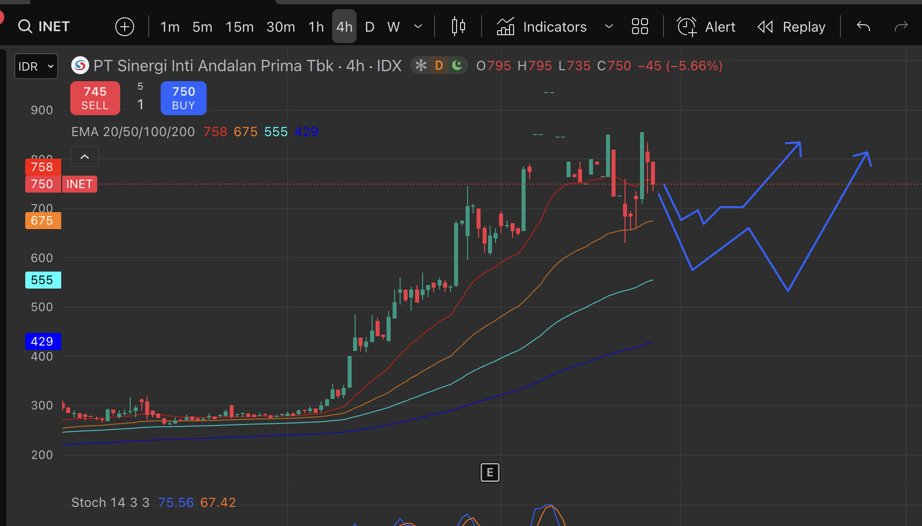
Task: Click the quantity value 1 between Sell and Buy
Action: pyautogui.click(x=140, y=105)
